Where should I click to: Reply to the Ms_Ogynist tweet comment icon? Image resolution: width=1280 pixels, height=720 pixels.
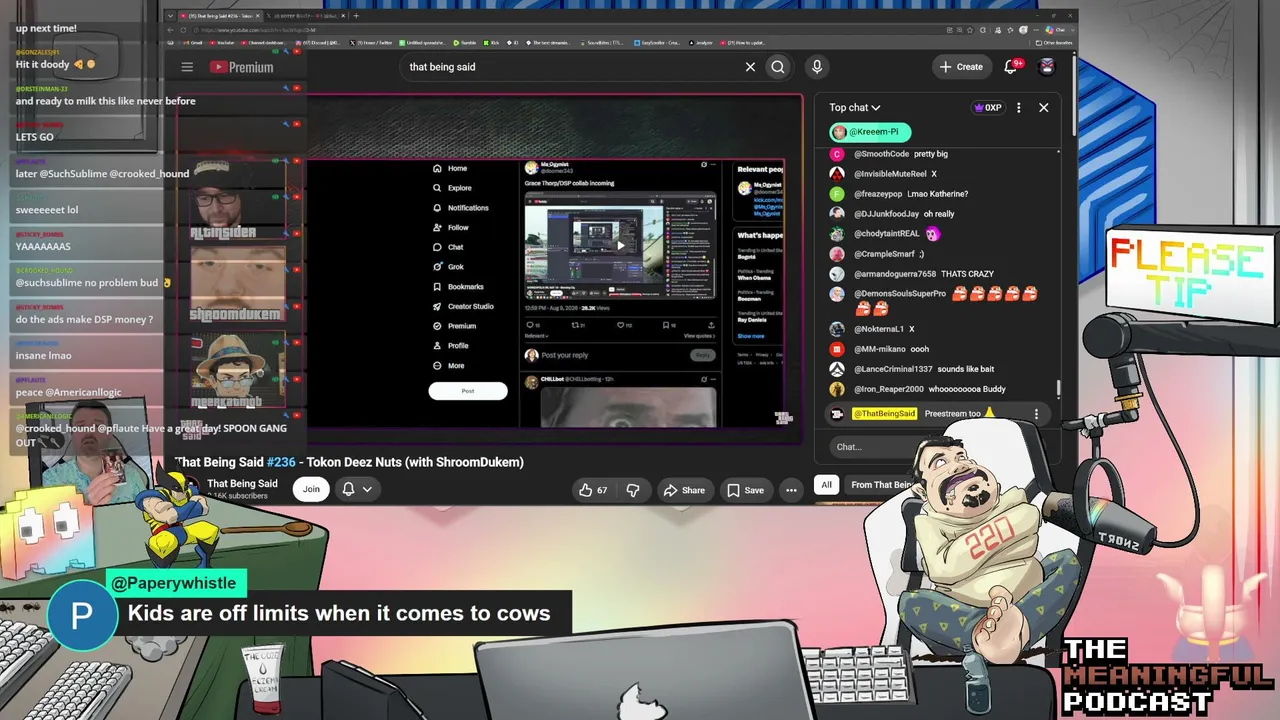pyautogui.click(x=531, y=325)
